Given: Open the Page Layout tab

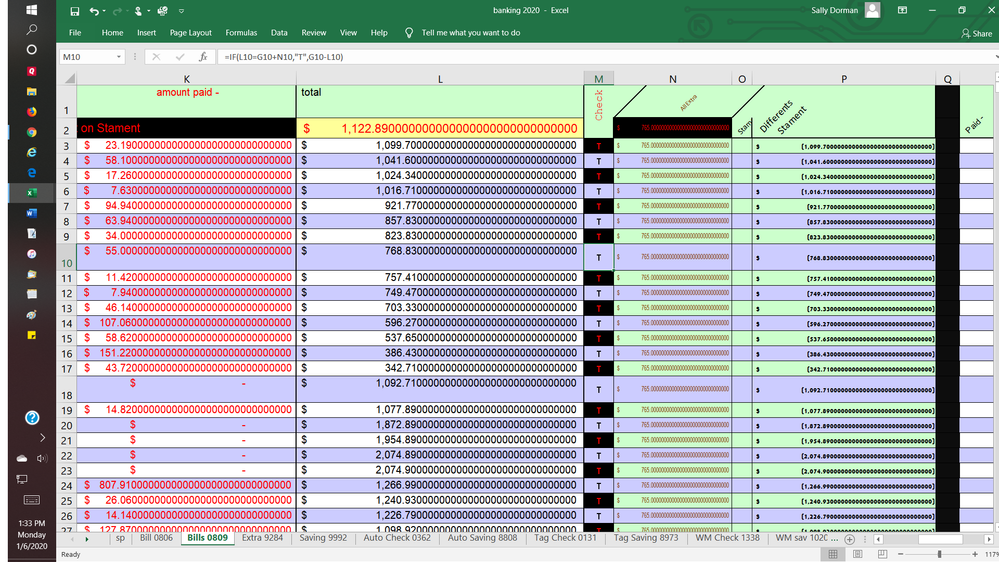Looking at the screenshot, I should point(190,32).
